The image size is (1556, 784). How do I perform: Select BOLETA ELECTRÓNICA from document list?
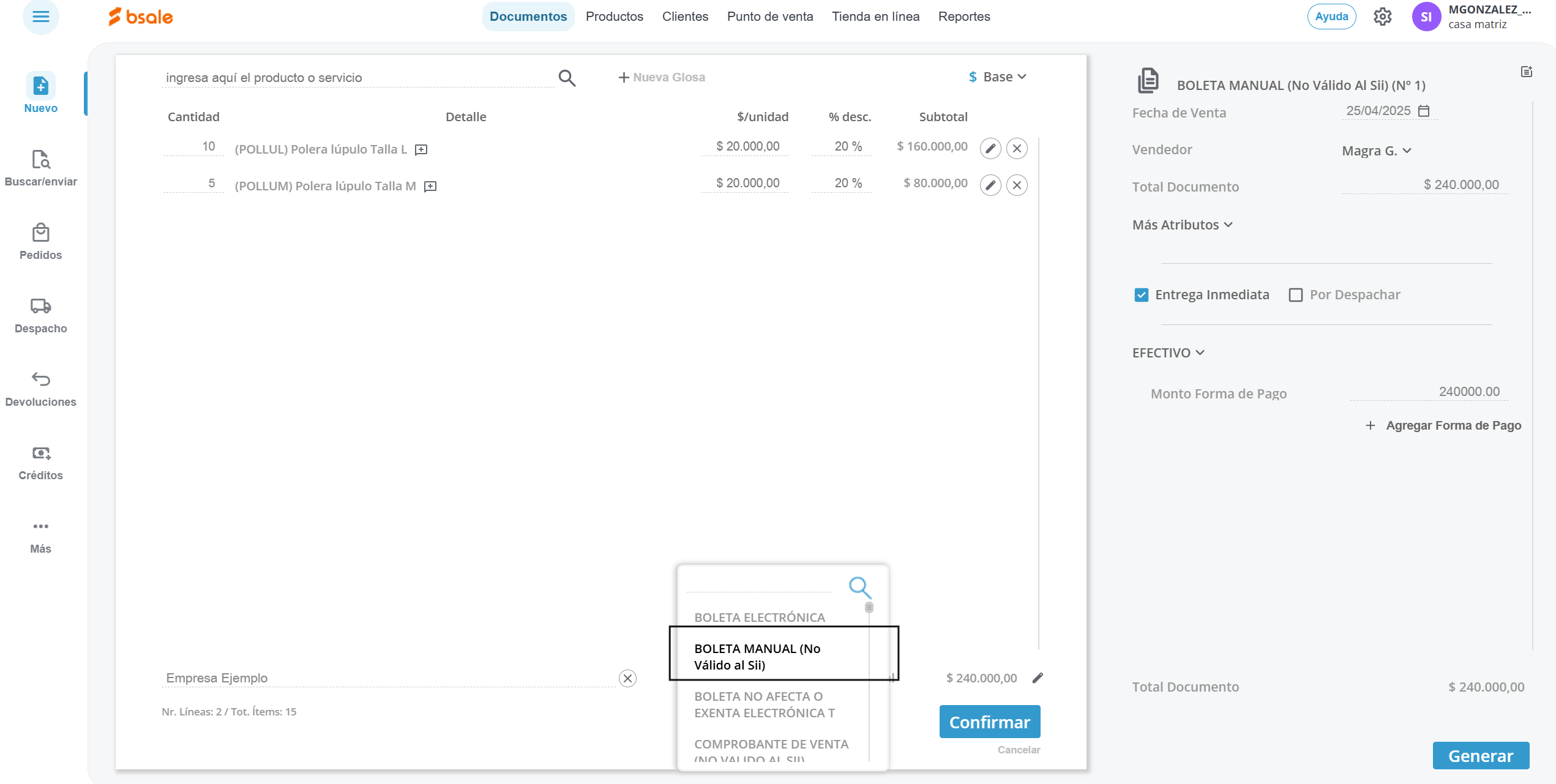[759, 617]
